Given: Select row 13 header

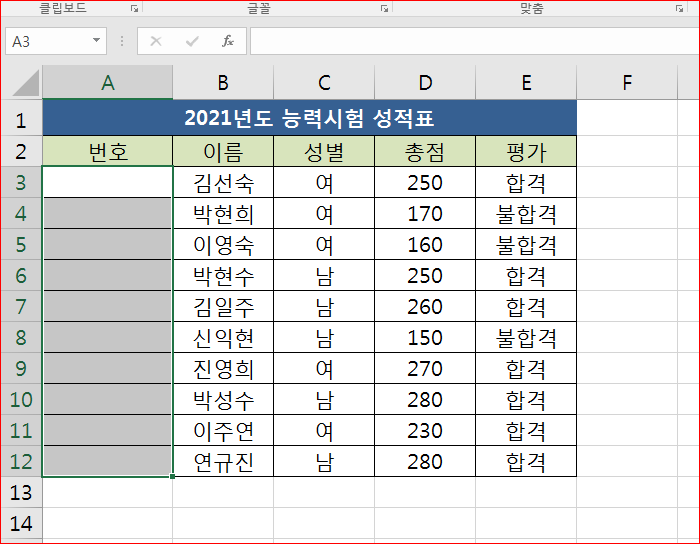Looking at the screenshot, I should [x=21, y=492].
